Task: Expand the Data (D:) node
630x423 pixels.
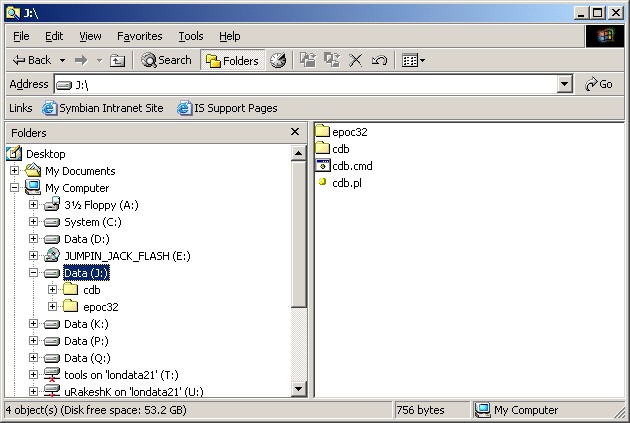Action: (34, 239)
